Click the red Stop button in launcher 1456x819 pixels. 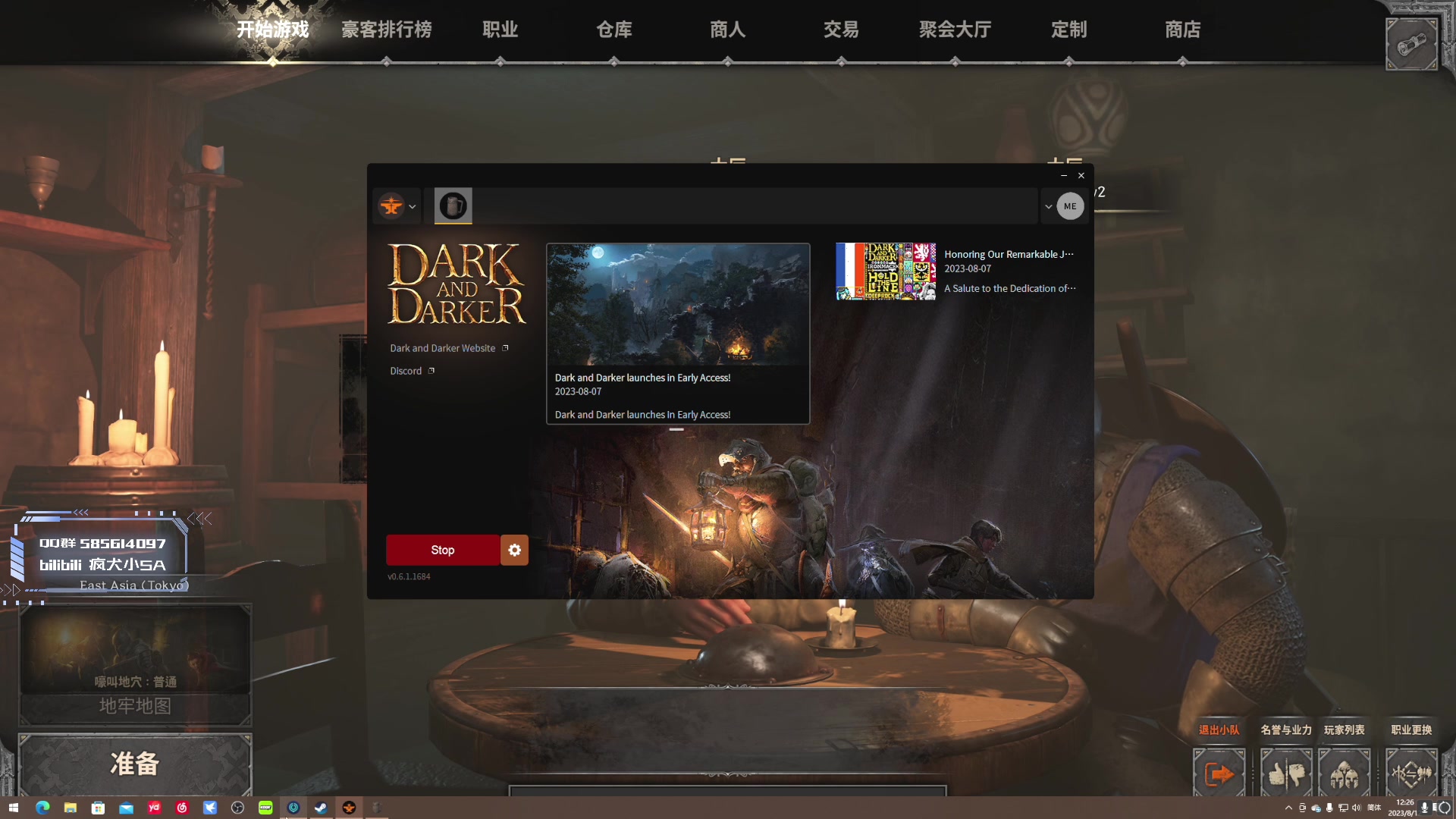point(443,550)
